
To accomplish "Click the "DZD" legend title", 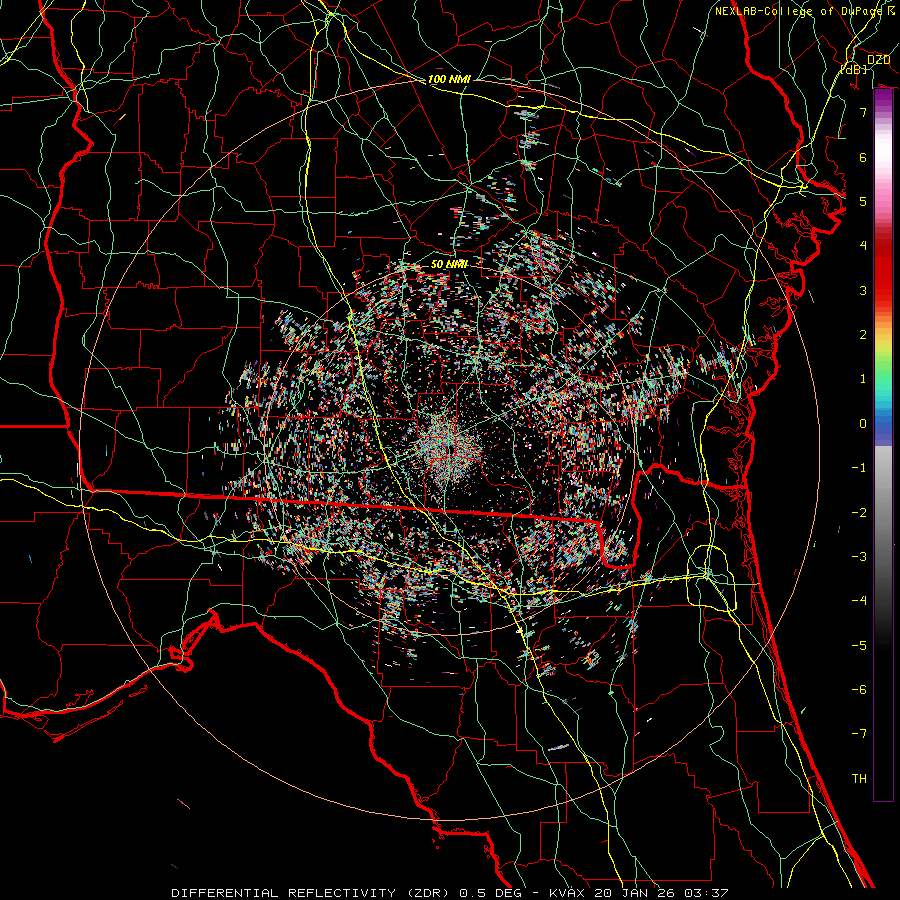I will pos(878,60).
